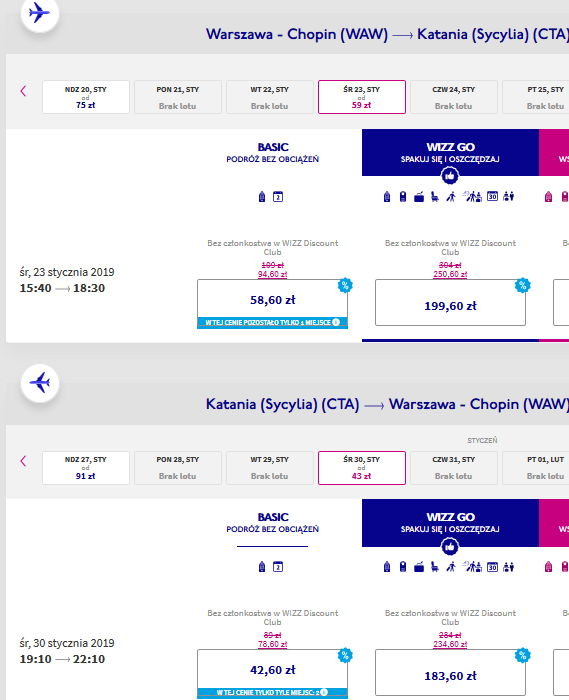569x700 pixels.
Task: Click thumbs-up icon on return WIZZ GO header
Action: (x=450, y=546)
